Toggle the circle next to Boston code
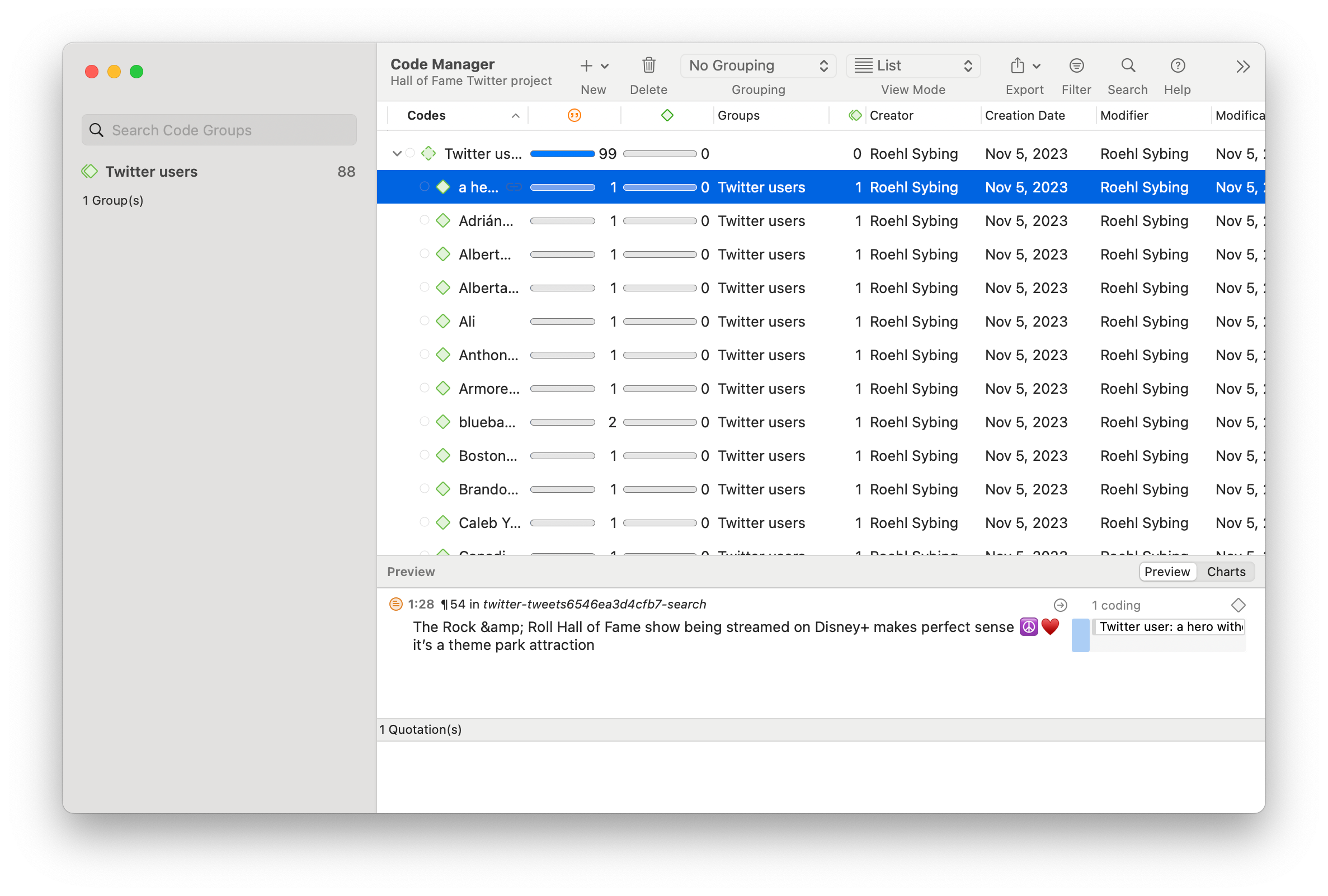This screenshot has height=896, width=1328. [x=424, y=455]
